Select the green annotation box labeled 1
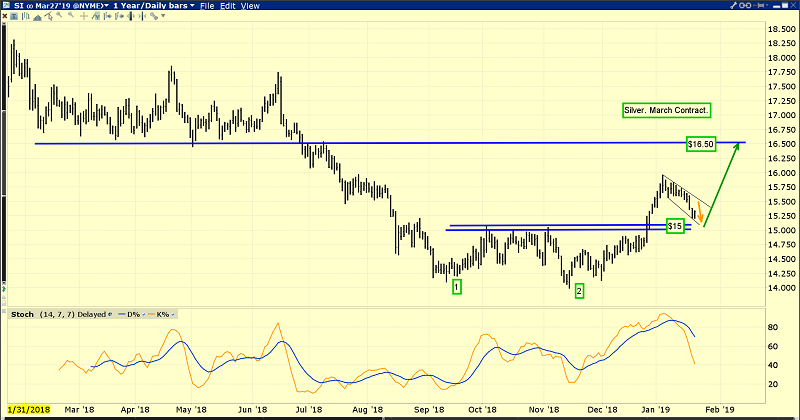The height and width of the screenshot is (420, 800). pos(457,287)
